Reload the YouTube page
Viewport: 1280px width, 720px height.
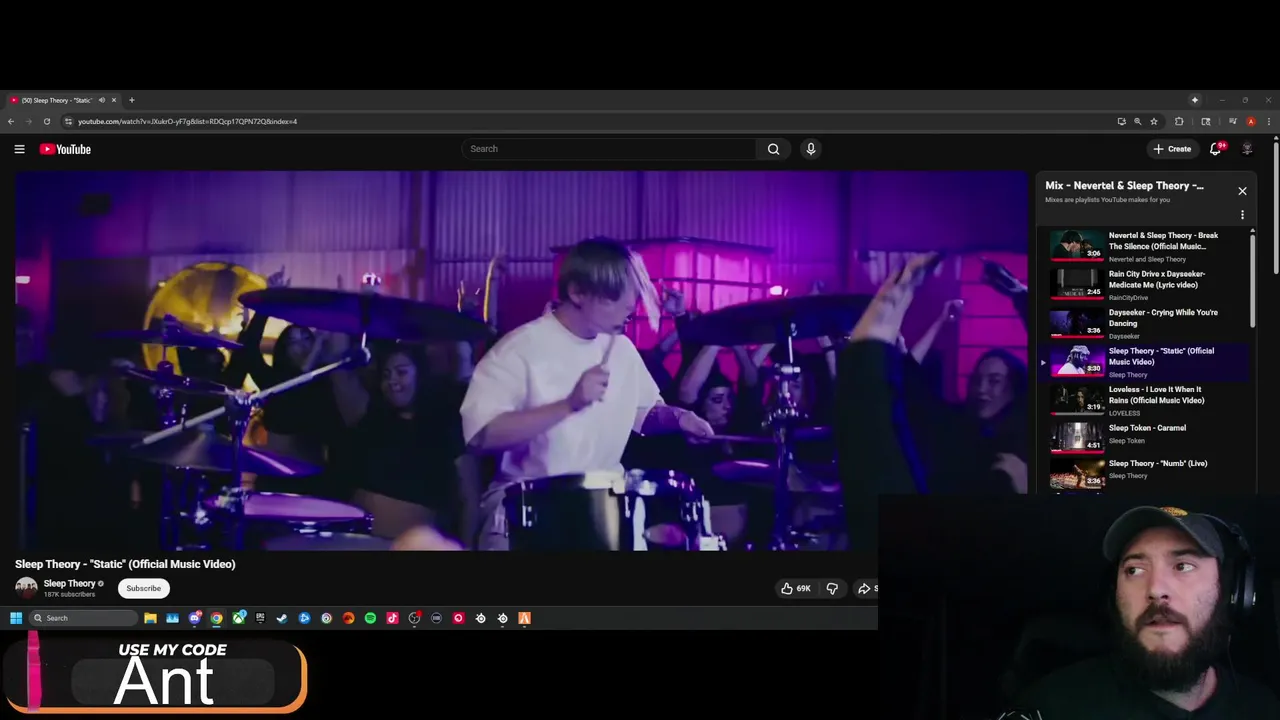click(x=46, y=121)
